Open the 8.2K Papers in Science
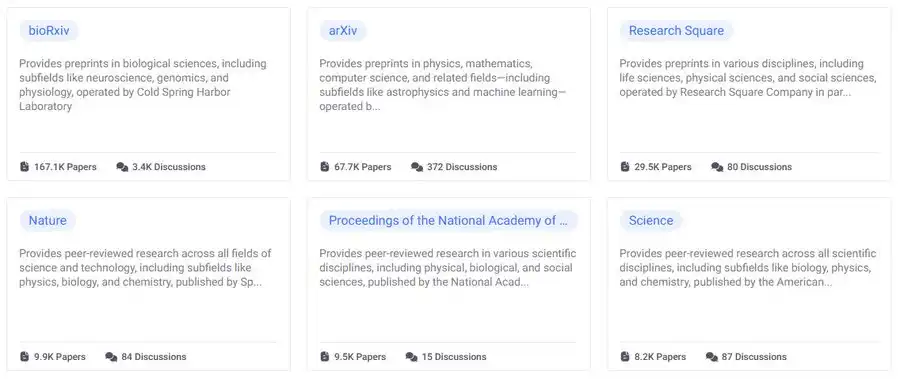900x379 pixels. (660, 357)
